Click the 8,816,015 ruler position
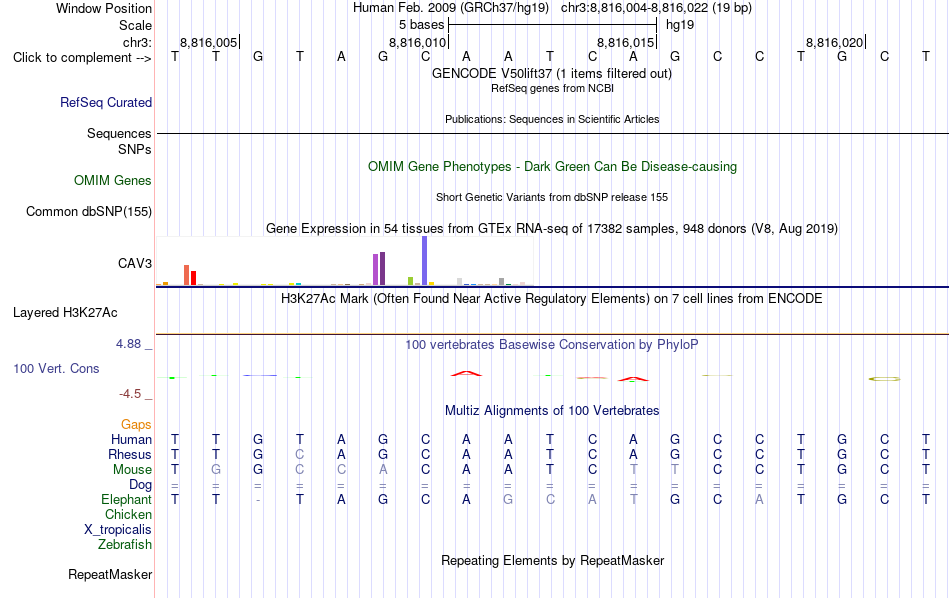Screen dimensions: 950x598 (626, 42)
